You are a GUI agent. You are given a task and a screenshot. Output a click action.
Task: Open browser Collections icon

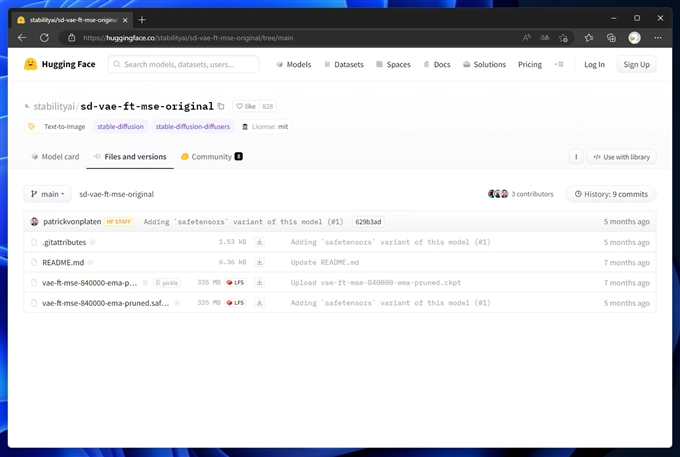pos(611,38)
